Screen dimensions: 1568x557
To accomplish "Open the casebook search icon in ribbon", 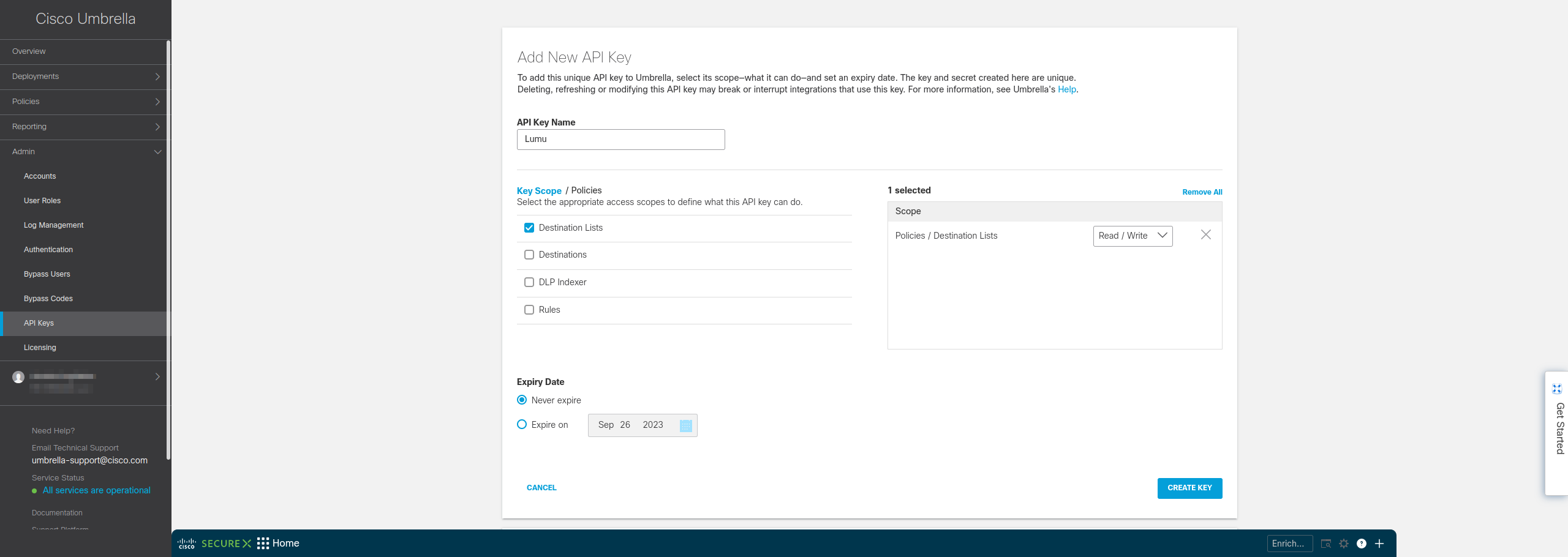I will pyautogui.click(x=1326, y=544).
